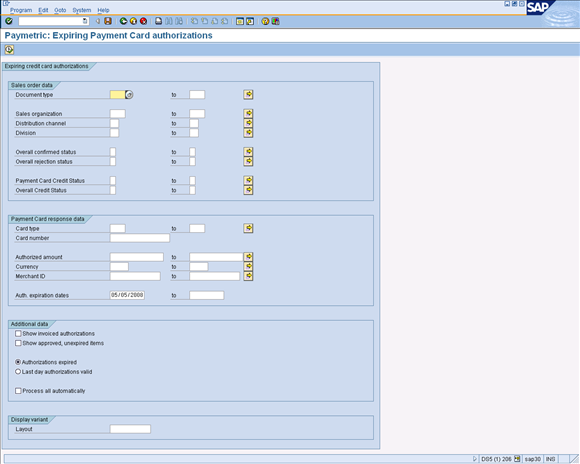Click the transaction command field
The image size is (580, 464).
coord(51,21)
